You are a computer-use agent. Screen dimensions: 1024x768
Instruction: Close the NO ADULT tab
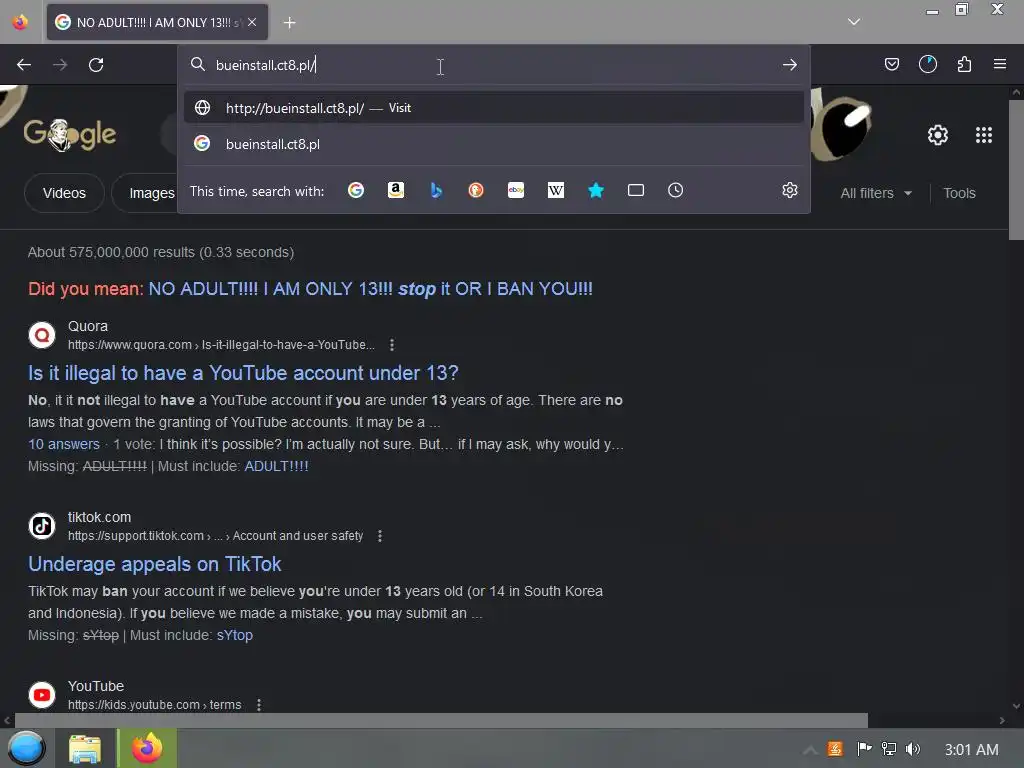tap(252, 22)
